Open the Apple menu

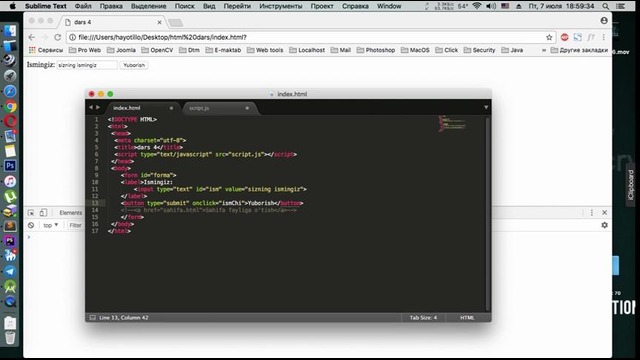point(13,6)
